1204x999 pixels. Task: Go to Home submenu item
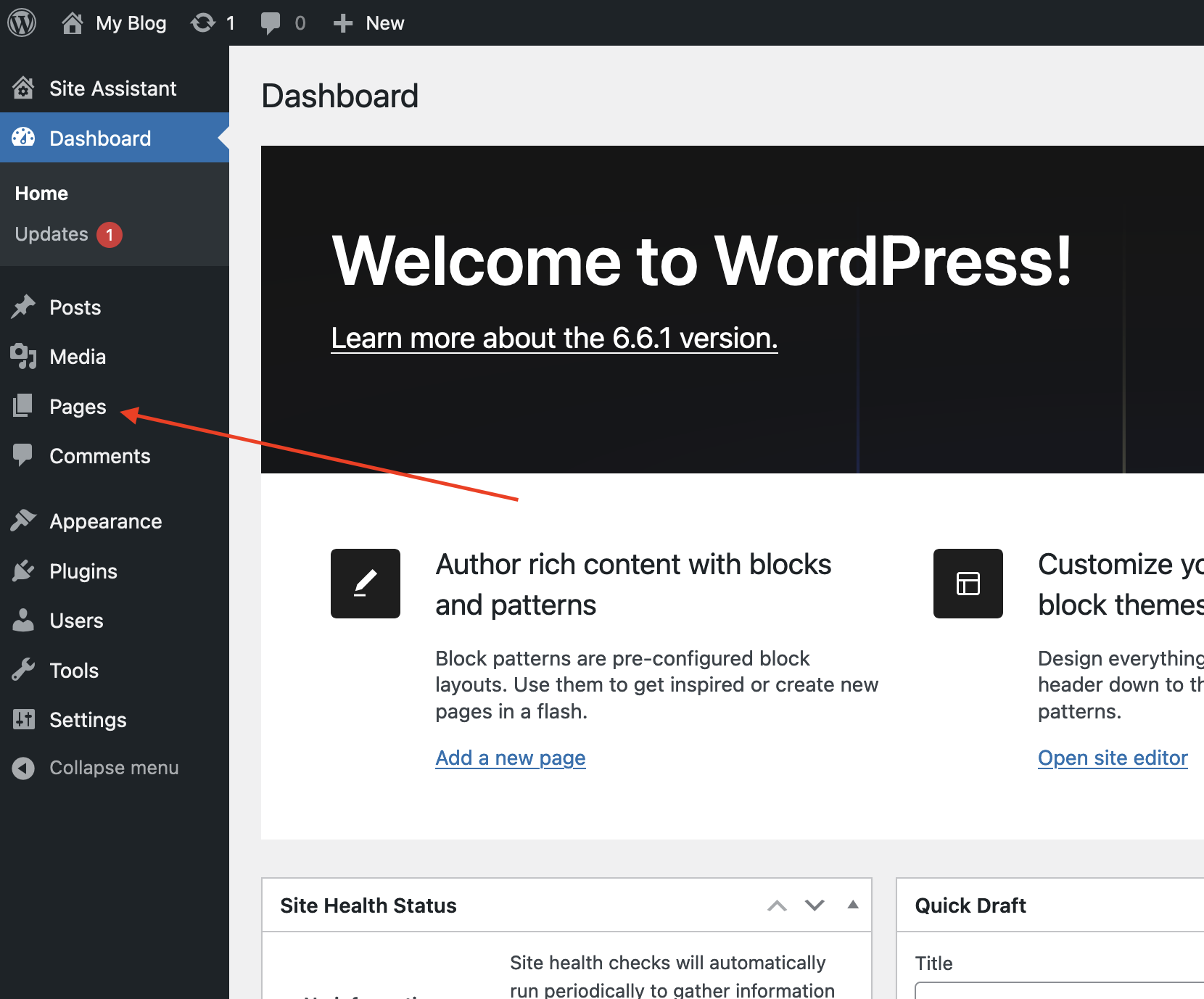(41, 194)
